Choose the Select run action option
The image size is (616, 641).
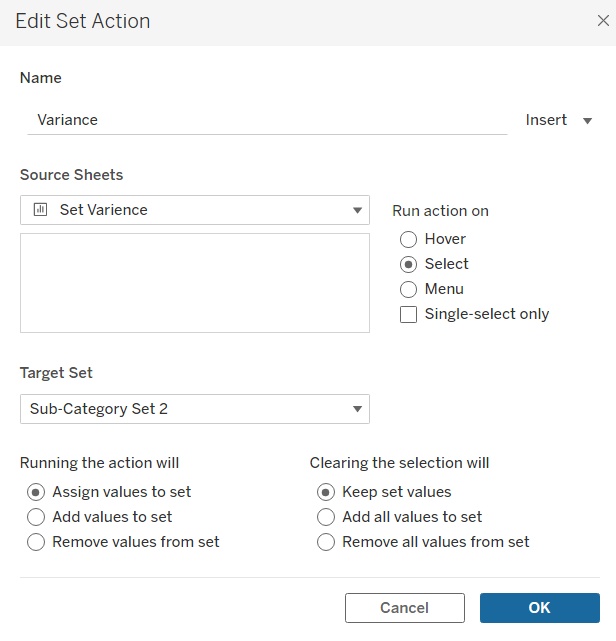pyautogui.click(x=408, y=264)
